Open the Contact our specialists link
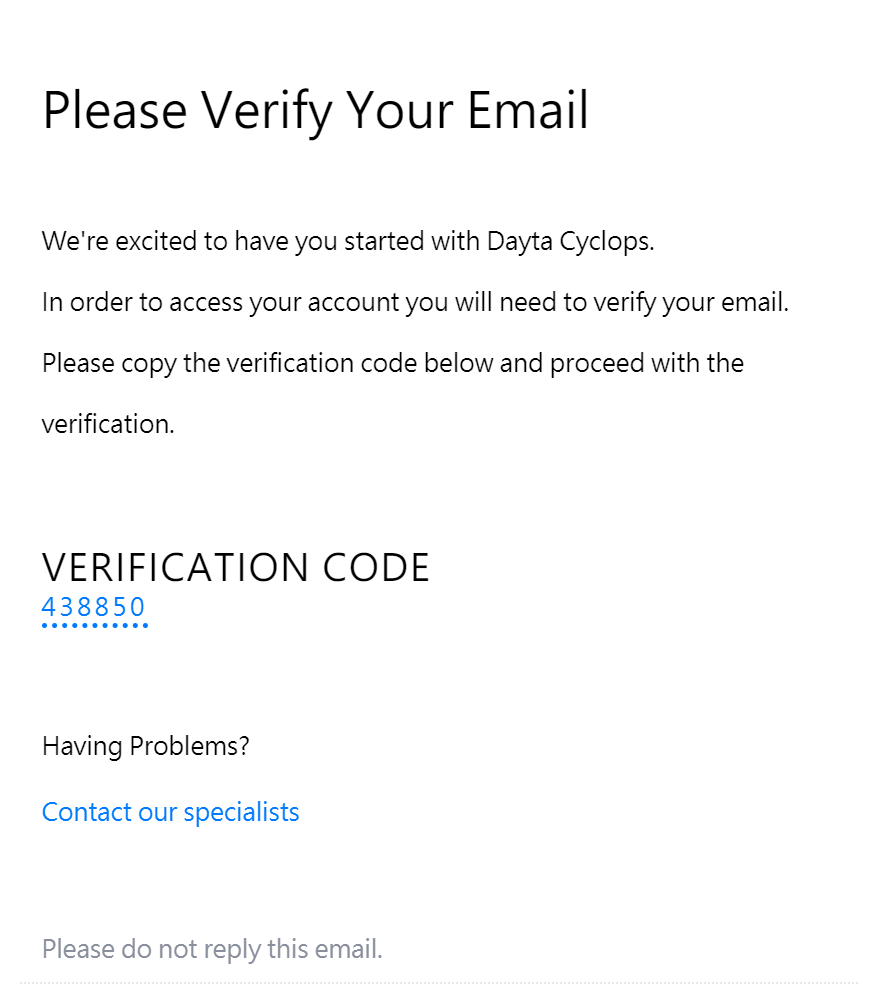The height and width of the screenshot is (985, 888). (x=170, y=812)
